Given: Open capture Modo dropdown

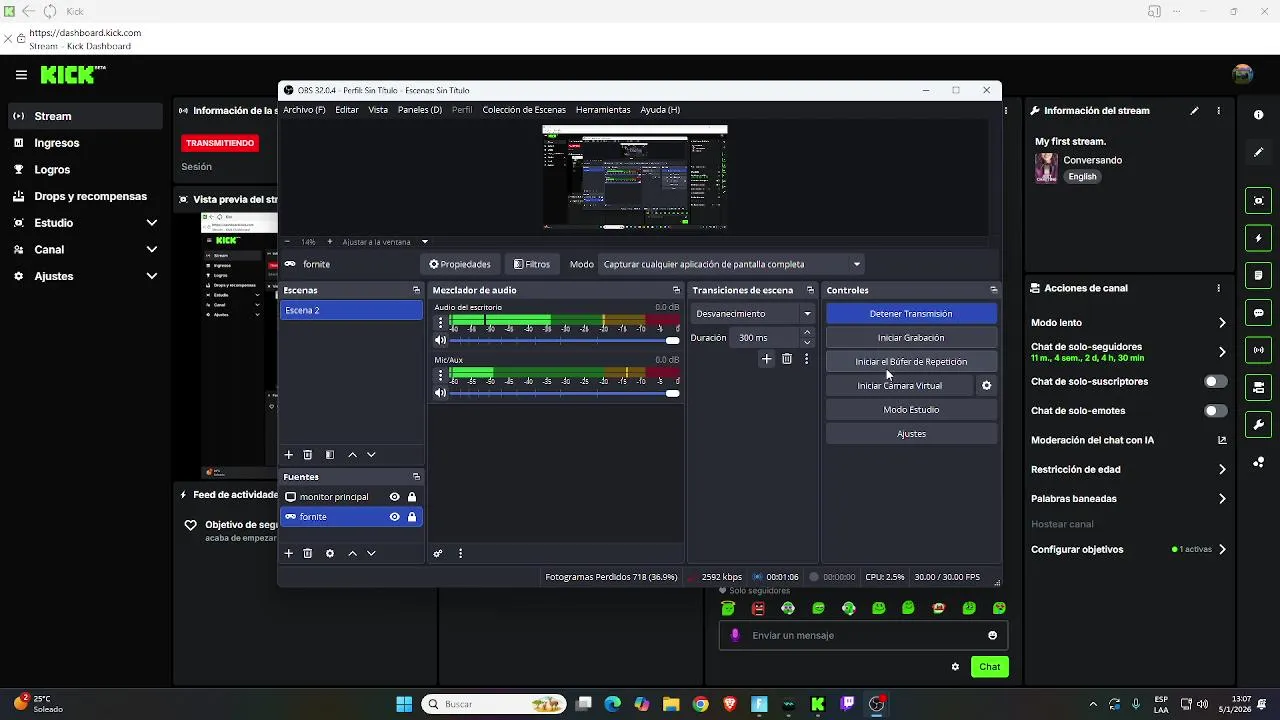Looking at the screenshot, I should coord(731,265).
